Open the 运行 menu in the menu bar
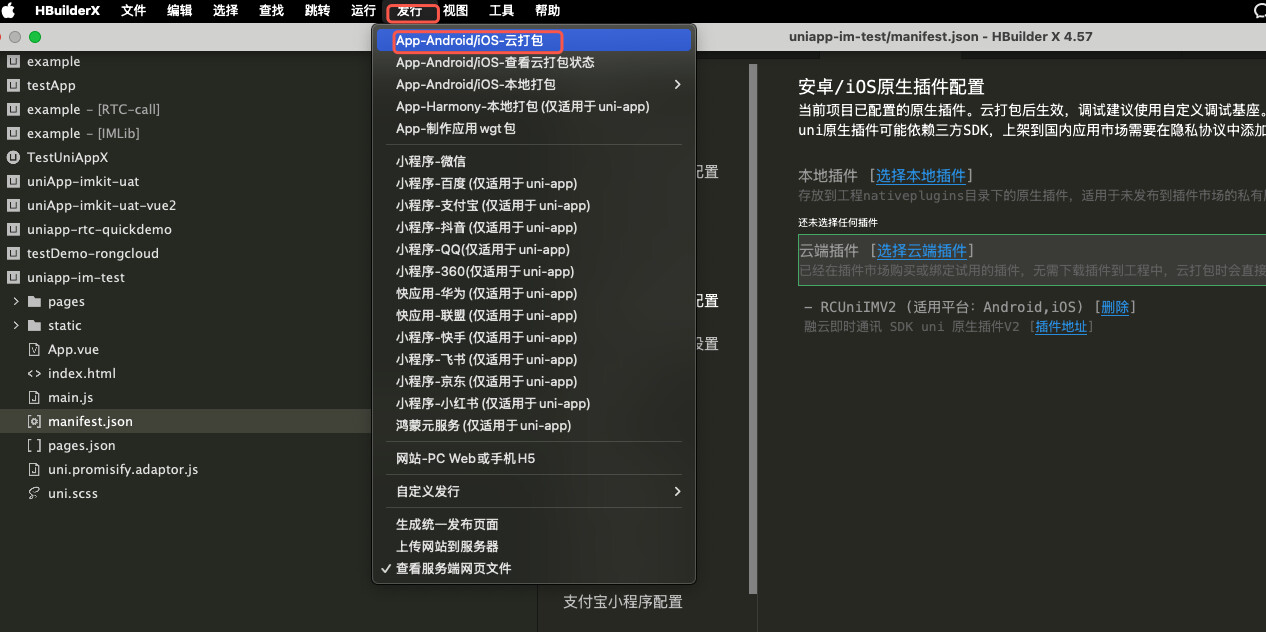This screenshot has width=1266, height=632. click(x=364, y=11)
